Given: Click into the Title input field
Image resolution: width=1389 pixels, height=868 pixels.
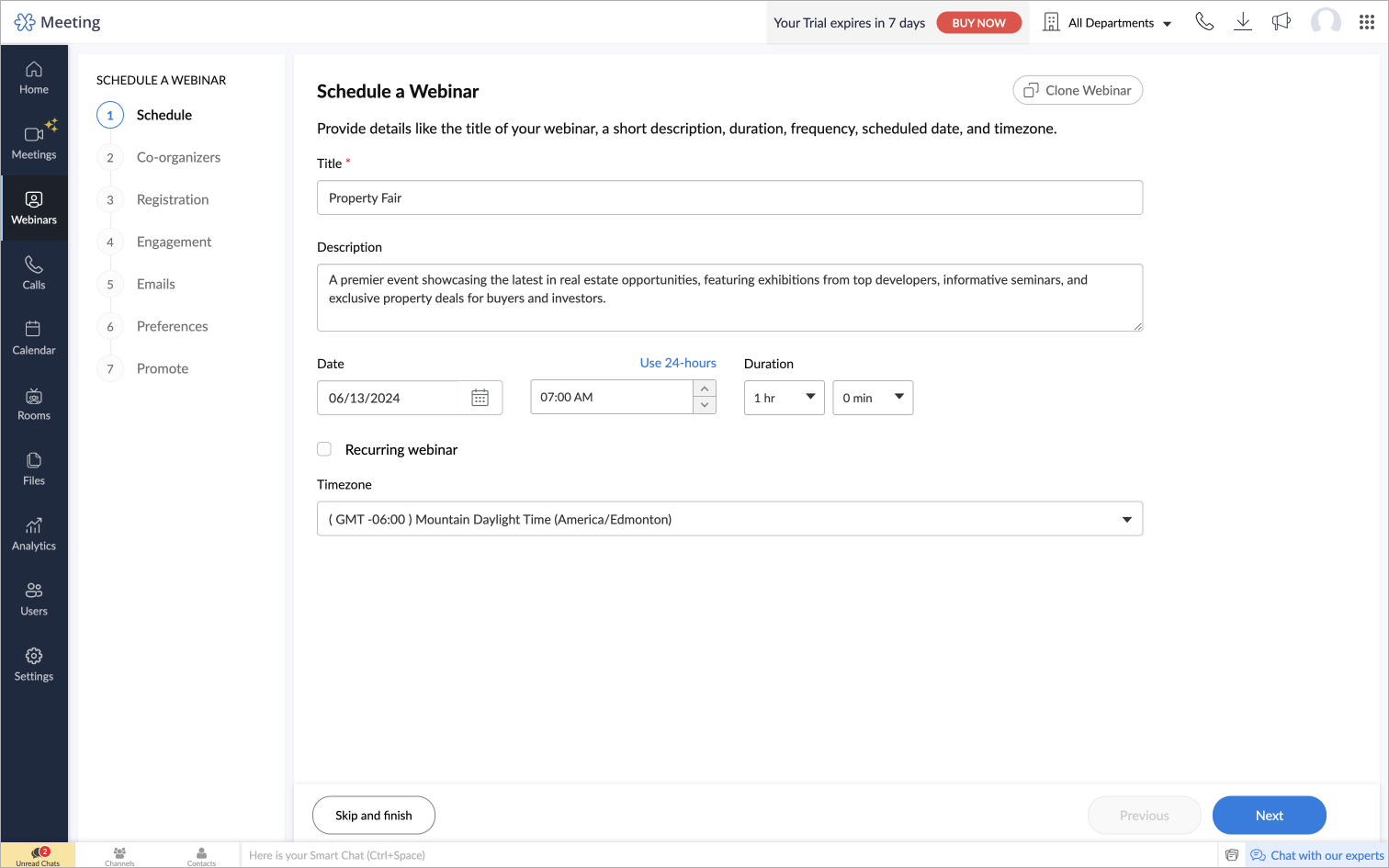Looking at the screenshot, I should (729, 197).
